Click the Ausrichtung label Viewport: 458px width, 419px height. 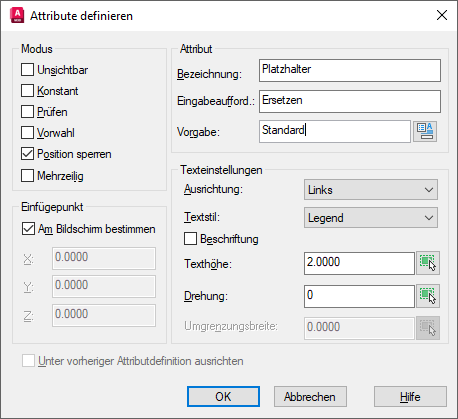214,189
